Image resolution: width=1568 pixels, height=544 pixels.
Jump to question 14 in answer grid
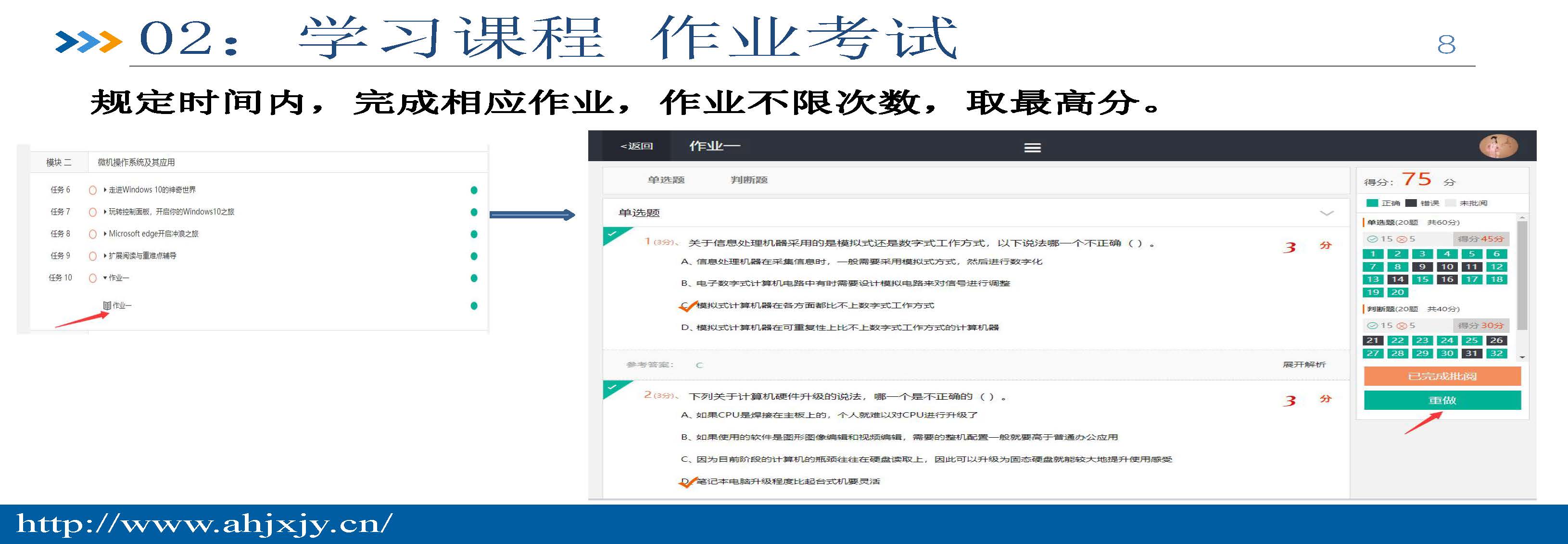(1398, 279)
